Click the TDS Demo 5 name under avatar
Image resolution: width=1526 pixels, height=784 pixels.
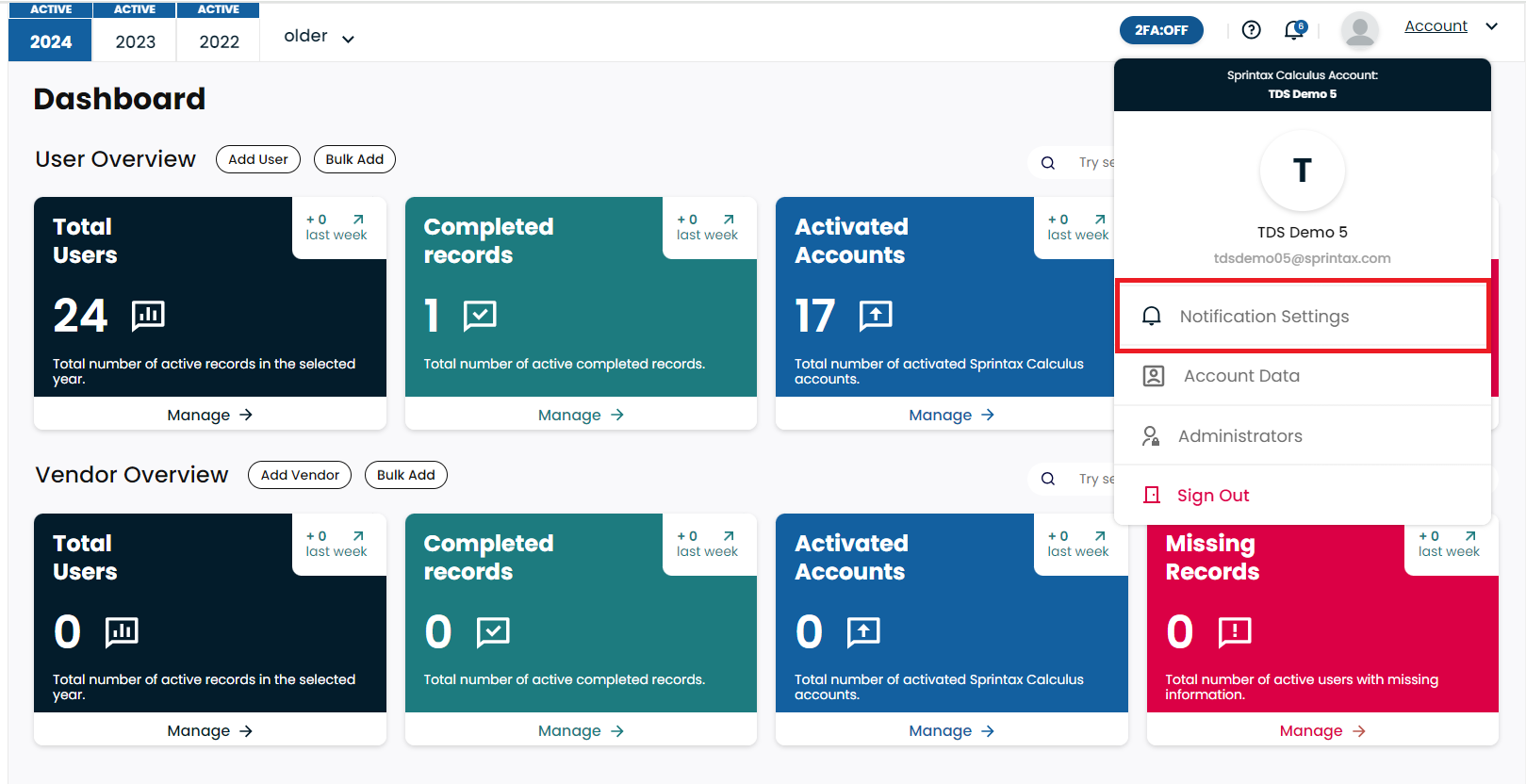click(1302, 232)
